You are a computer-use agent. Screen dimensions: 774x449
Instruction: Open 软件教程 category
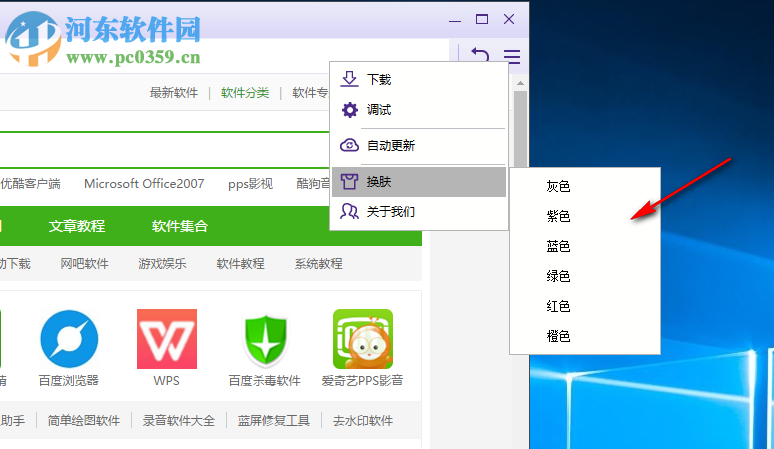[x=240, y=263]
